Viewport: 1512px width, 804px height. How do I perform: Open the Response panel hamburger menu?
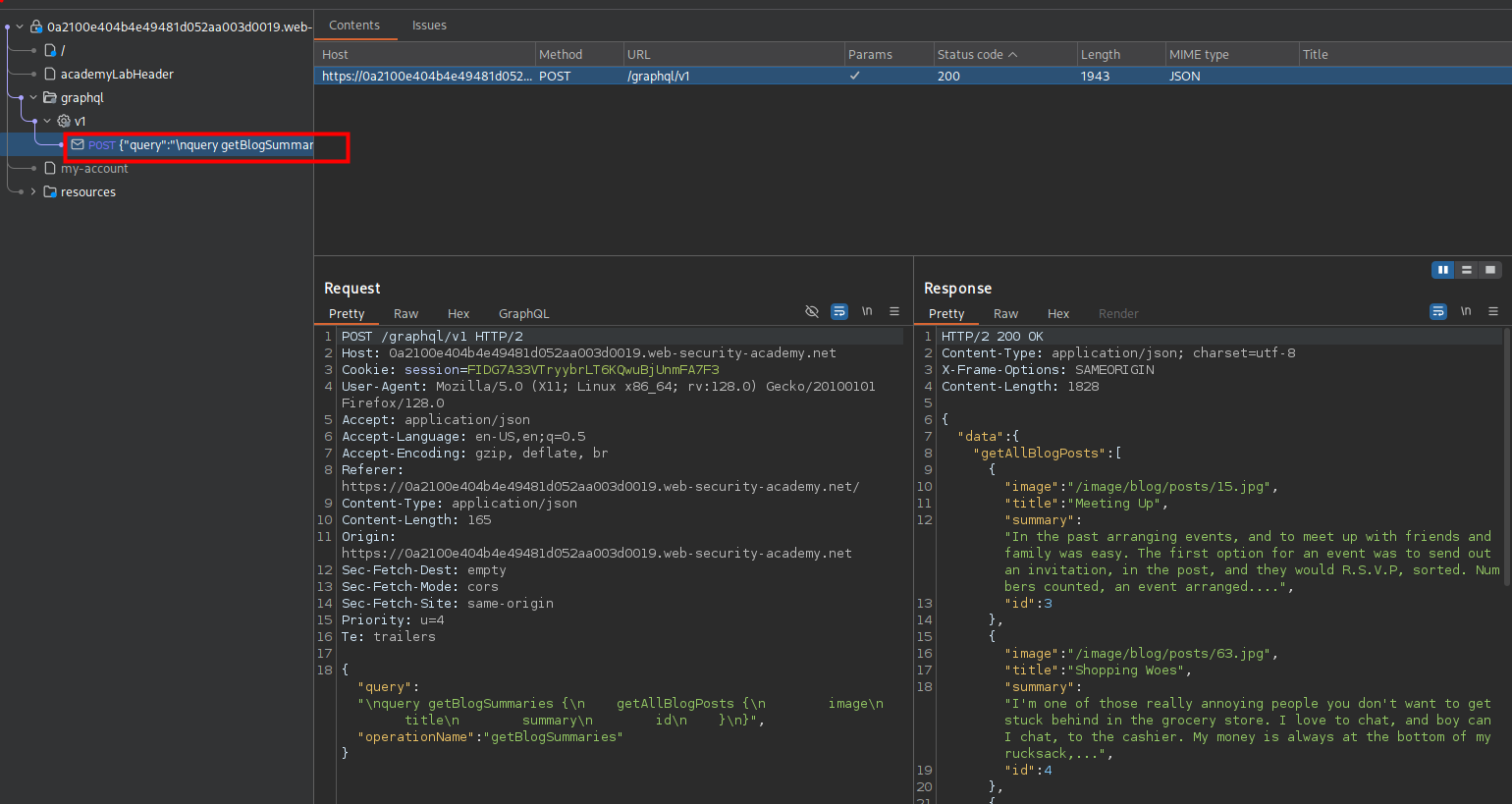[1493, 311]
